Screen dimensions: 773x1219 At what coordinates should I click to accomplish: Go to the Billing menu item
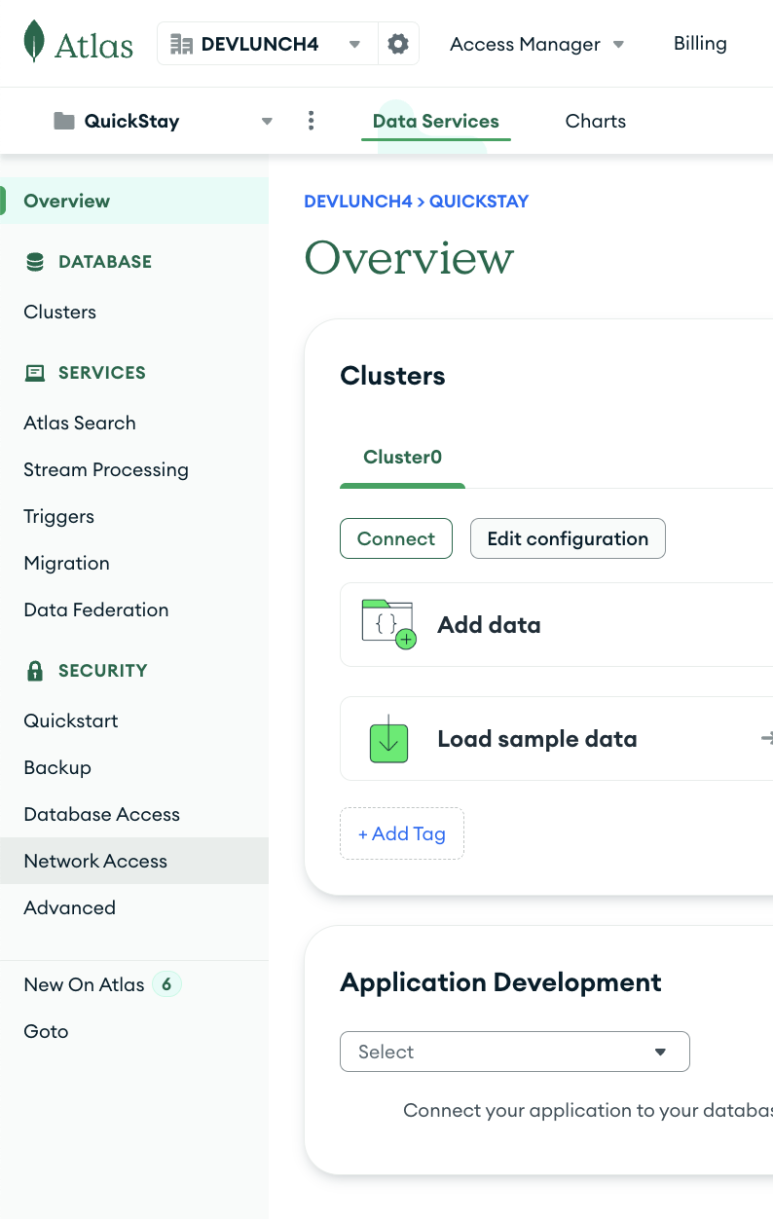(x=700, y=43)
